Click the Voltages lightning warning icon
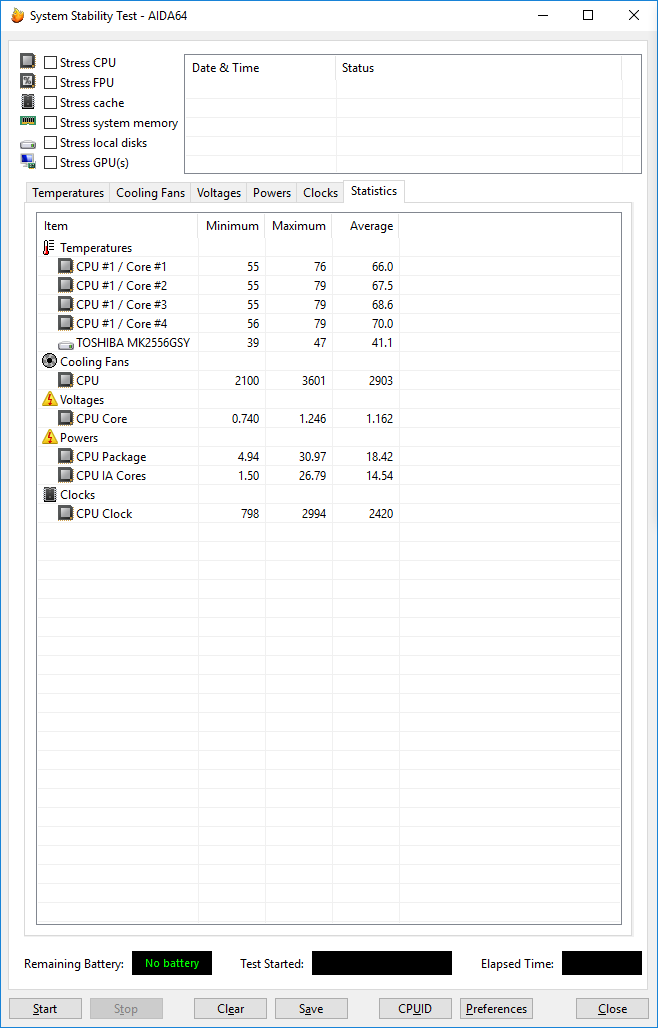Screen dimensions: 658x1029 [49, 399]
